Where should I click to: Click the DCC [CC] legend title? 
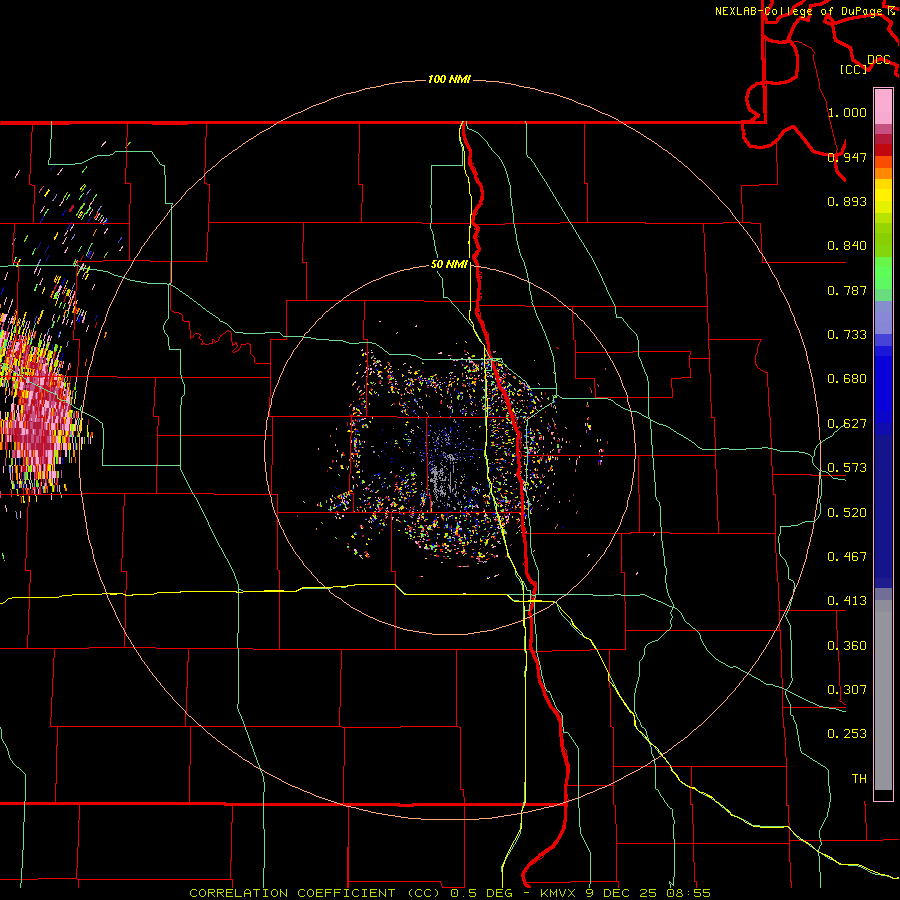tap(864, 64)
